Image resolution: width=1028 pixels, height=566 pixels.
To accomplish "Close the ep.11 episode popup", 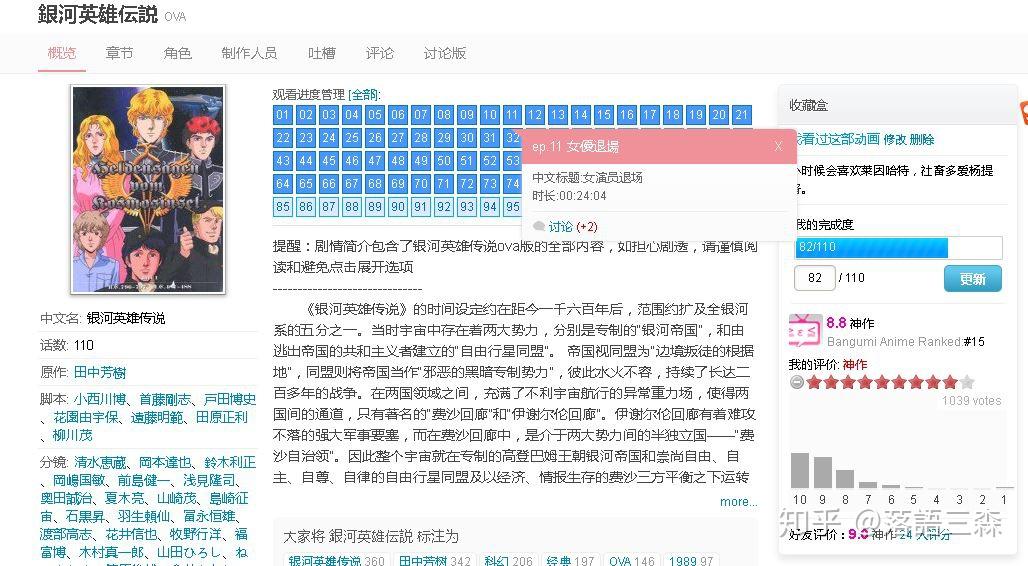I will (x=778, y=146).
